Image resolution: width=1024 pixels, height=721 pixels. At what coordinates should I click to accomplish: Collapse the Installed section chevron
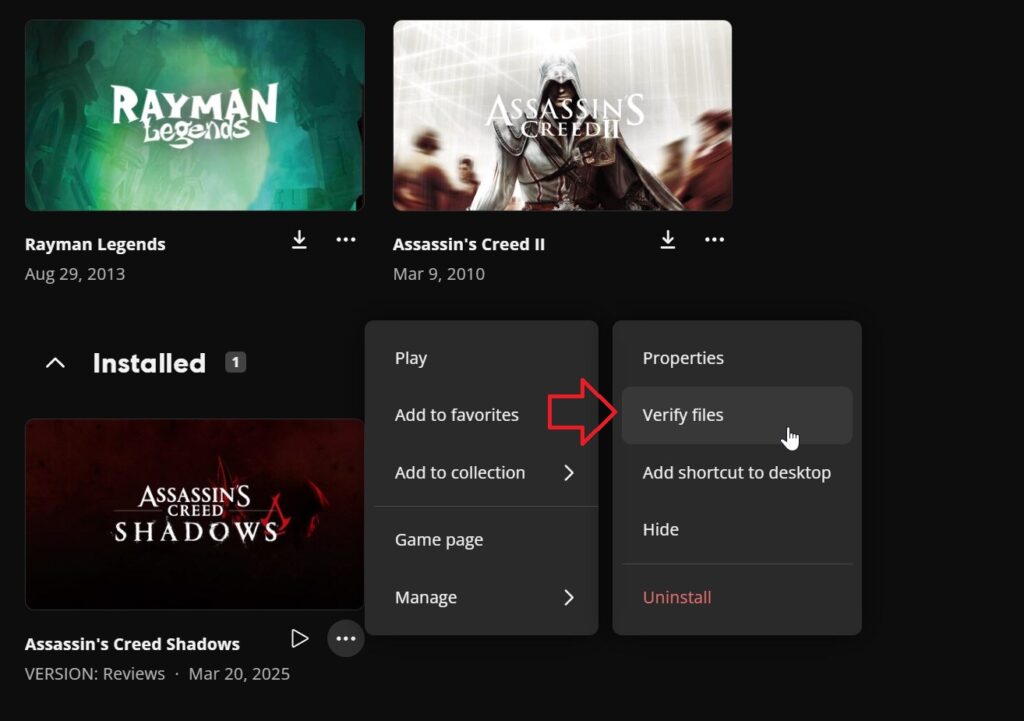click(56, 363)
